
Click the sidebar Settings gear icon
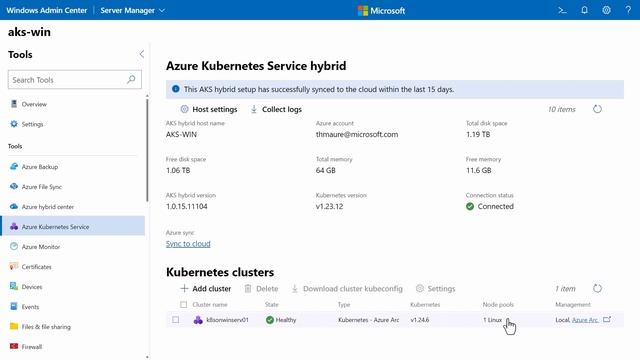pyautogui.click(x=14, y=124)
